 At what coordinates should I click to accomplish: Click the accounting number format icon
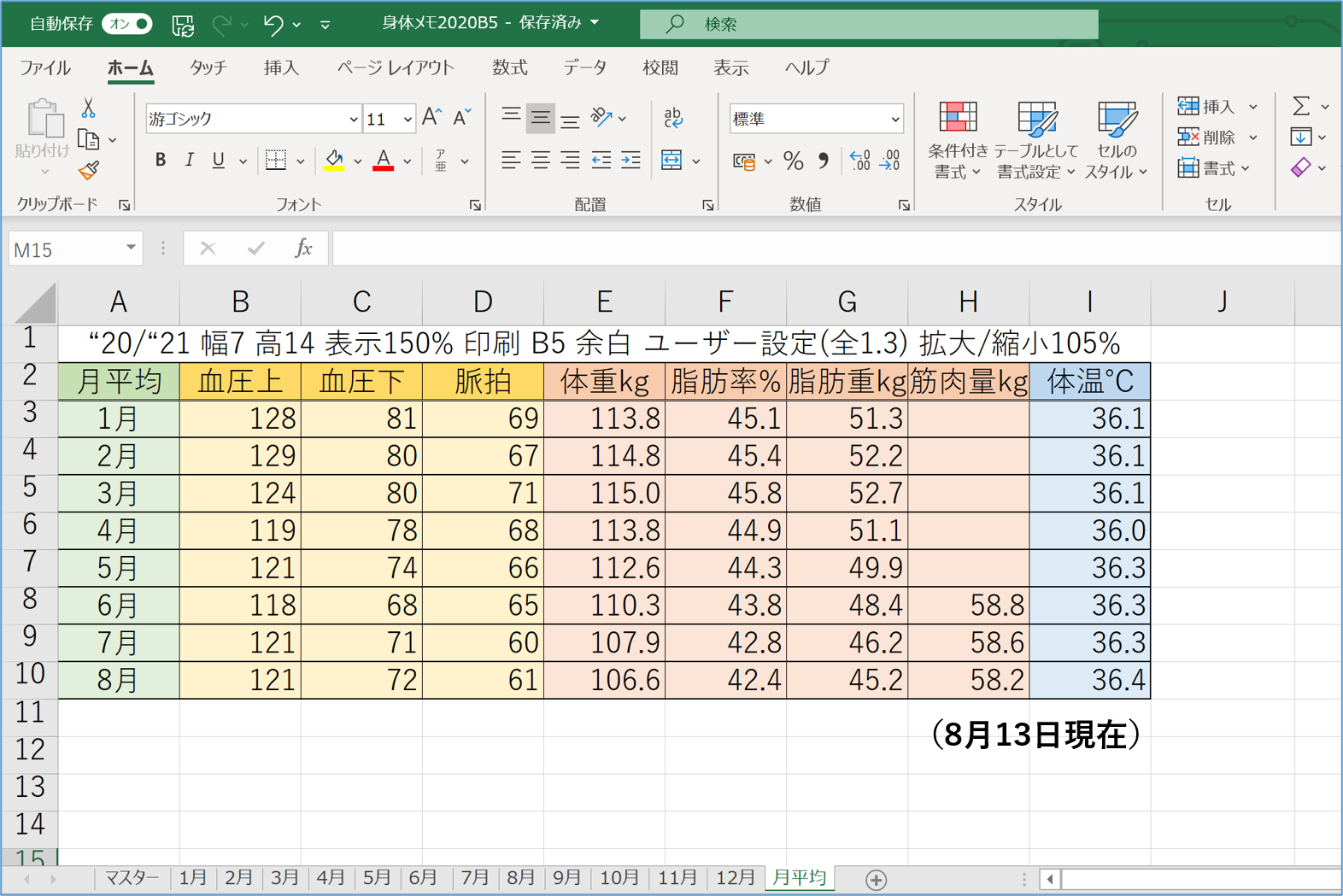[744, 161]
